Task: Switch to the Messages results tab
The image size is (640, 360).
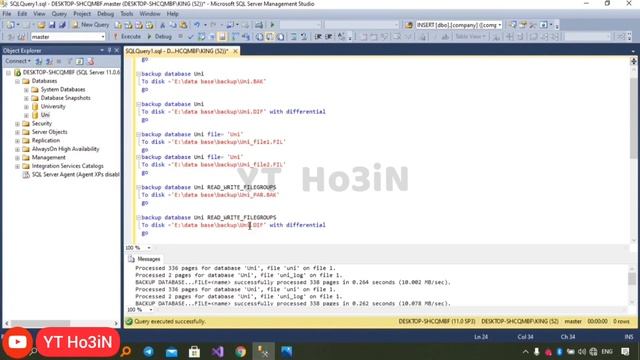Action: coord(144,259)
